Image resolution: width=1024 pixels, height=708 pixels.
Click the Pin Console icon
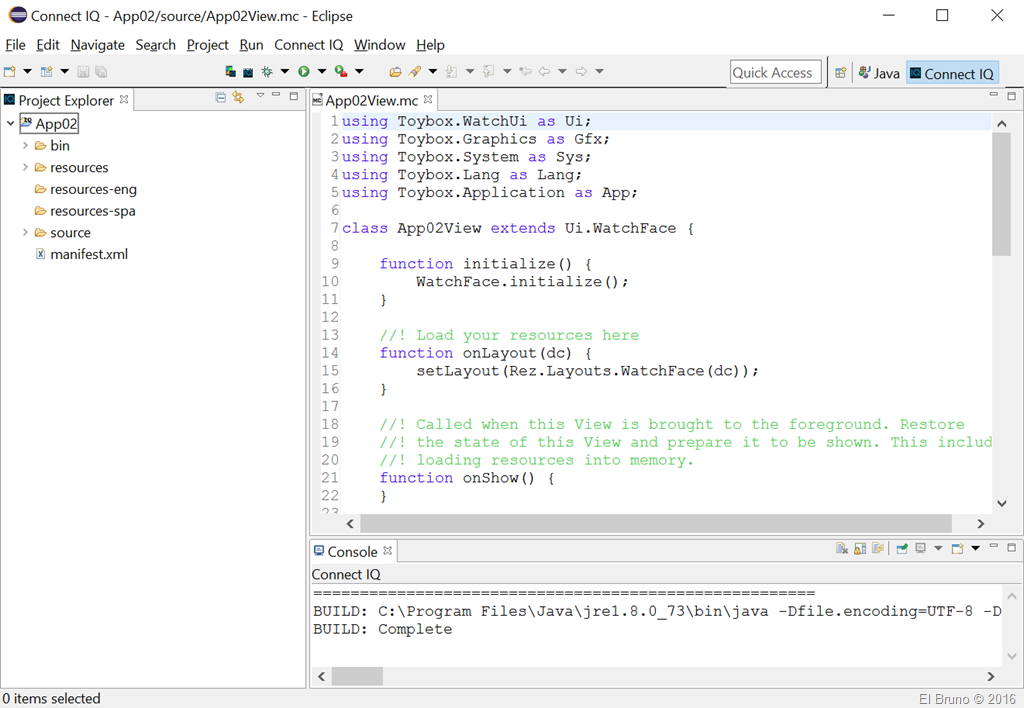coord(902,549)
